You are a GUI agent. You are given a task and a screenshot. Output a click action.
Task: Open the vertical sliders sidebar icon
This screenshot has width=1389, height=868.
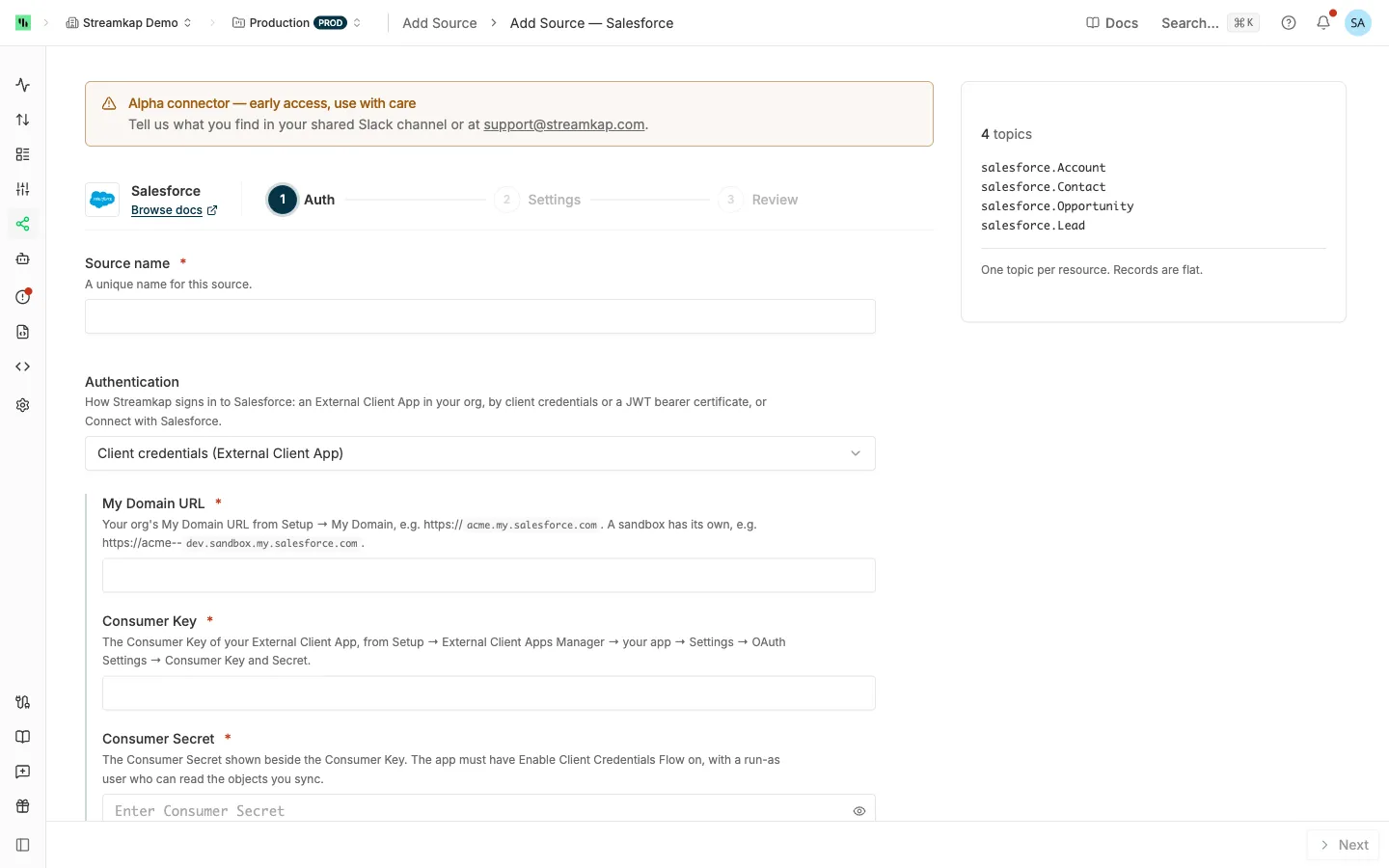pos(23,189)
